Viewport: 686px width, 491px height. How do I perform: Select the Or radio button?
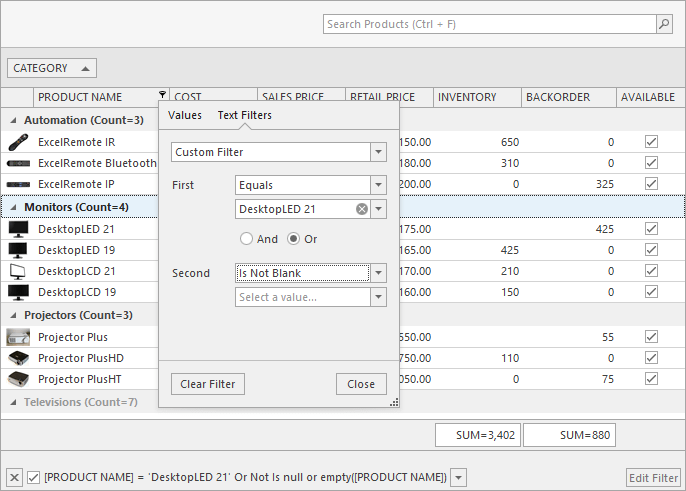[294, 239]
